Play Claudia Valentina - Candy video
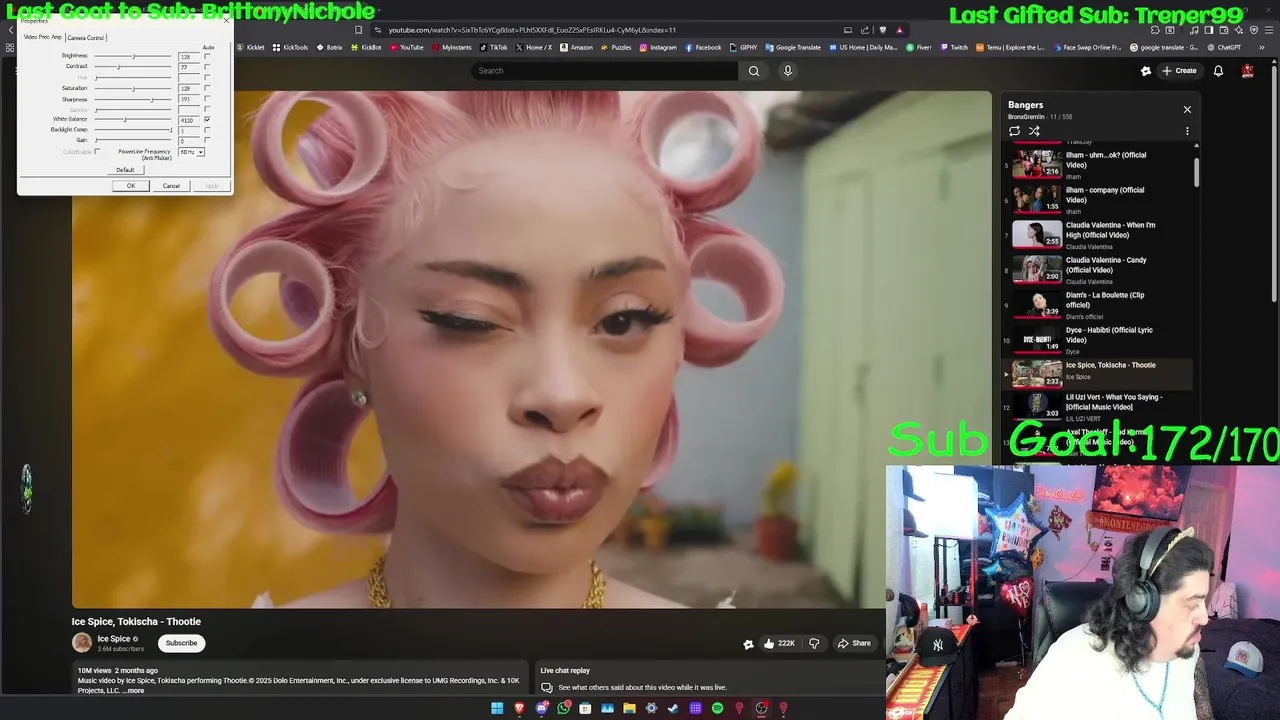Screen dimensions: 1280x720 coord(1098,269)
